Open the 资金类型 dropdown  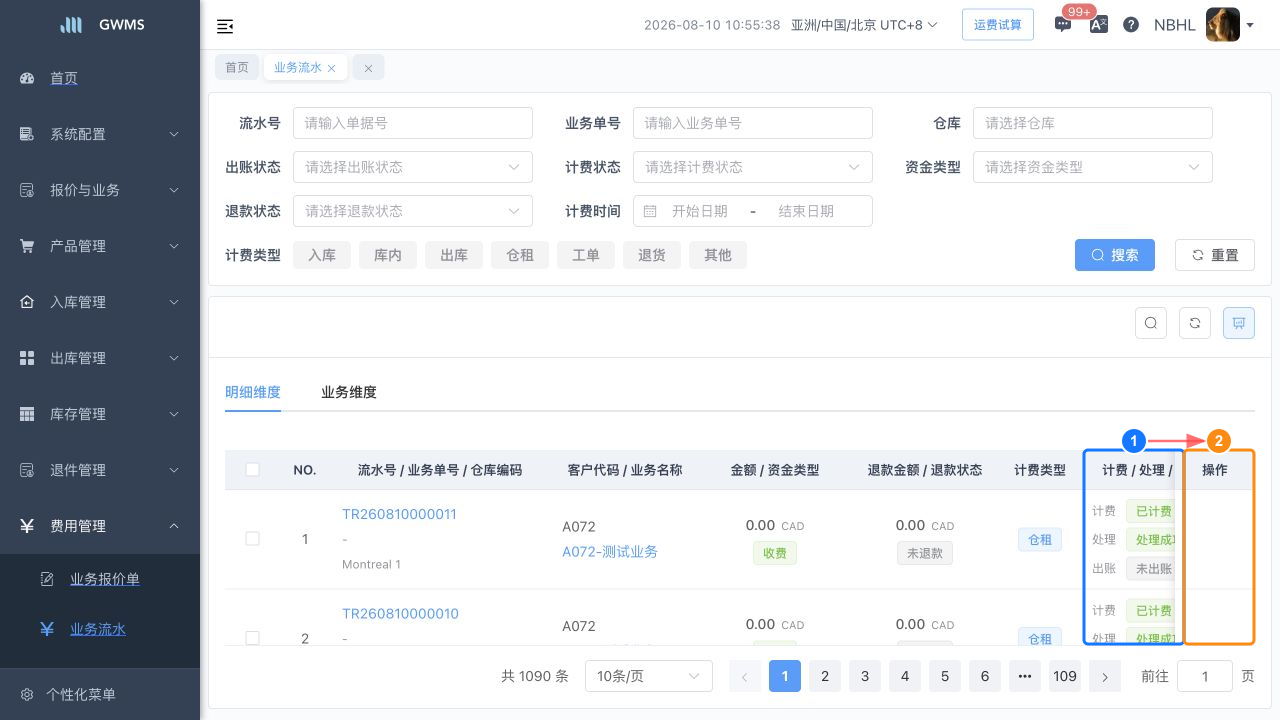1093,167
